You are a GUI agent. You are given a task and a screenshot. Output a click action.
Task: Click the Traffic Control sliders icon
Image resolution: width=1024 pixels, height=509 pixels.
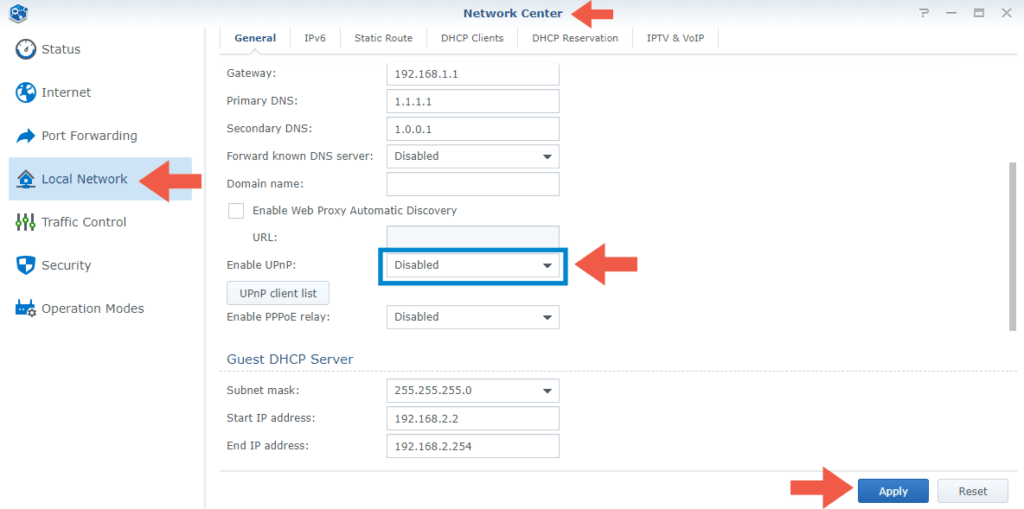coord(25,222)
